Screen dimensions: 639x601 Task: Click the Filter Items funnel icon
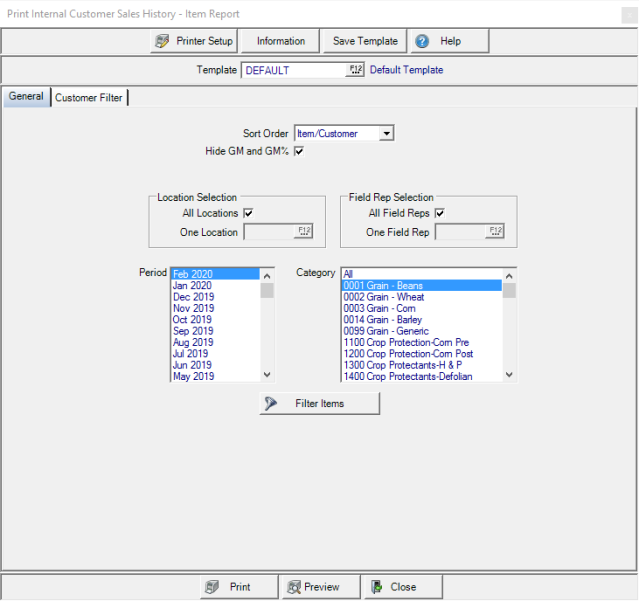point(270,403)
